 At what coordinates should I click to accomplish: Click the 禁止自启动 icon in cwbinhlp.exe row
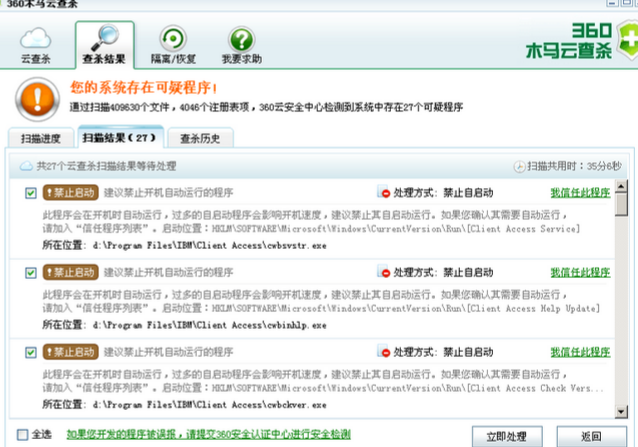pos(383,272)
